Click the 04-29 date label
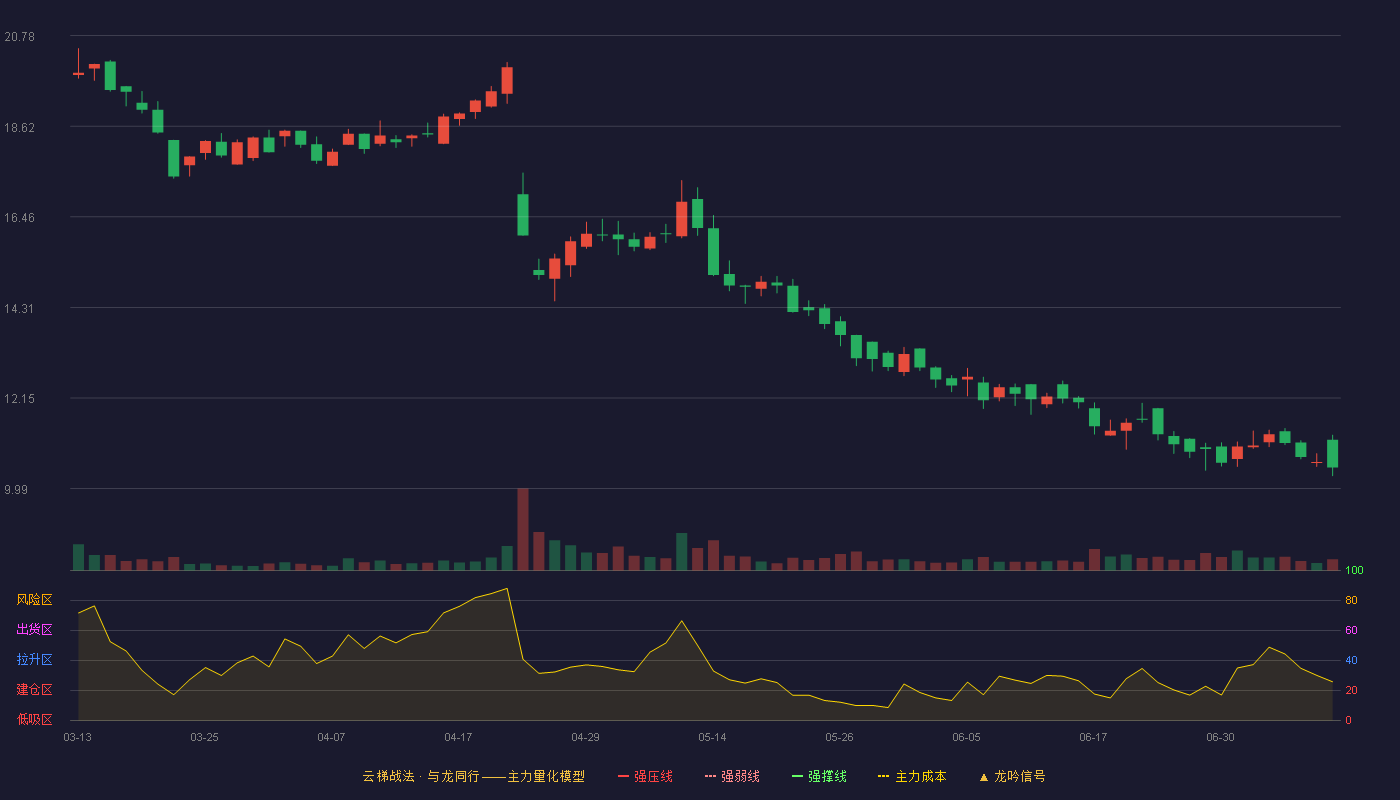 coord(585,737)
